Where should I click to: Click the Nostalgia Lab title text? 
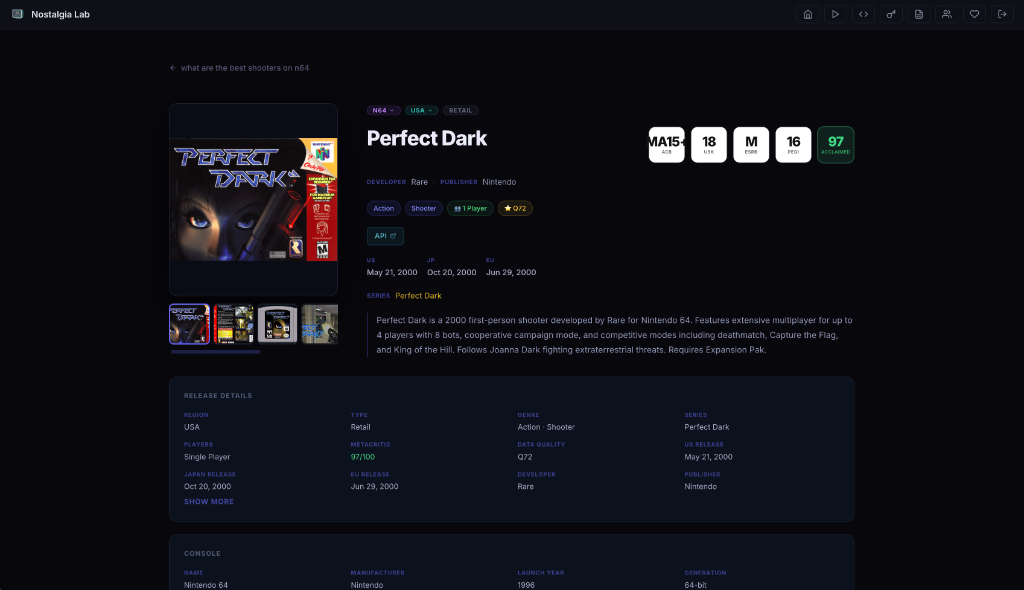tap(60, 14)
